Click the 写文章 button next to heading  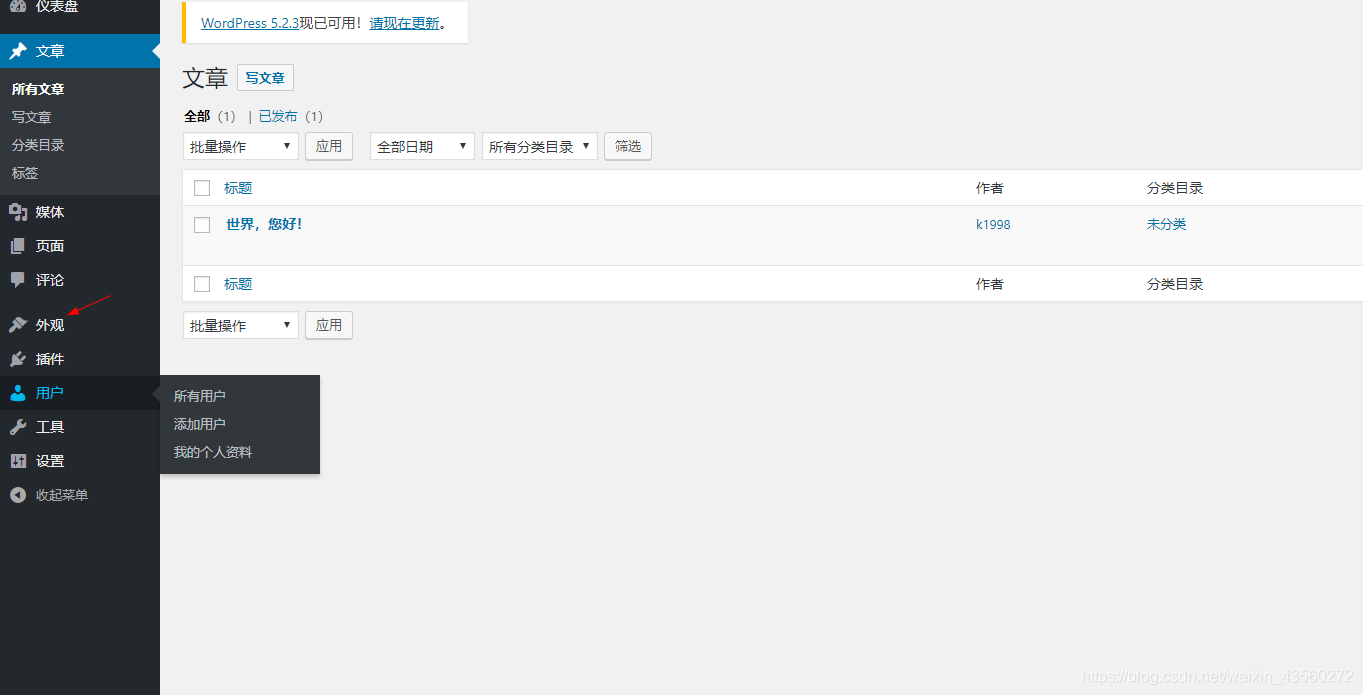pyautogui.click(x=265, y=78)
